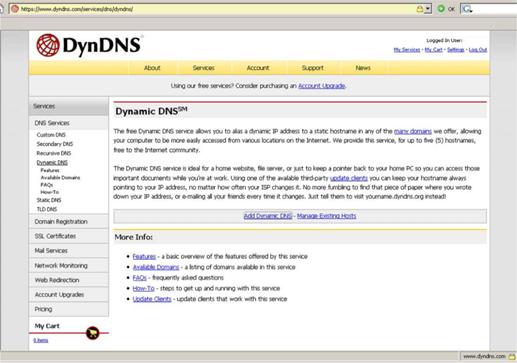
Task: Open the address bar history dropdown arrow
Action: pyautogui.click(x=428, y=9)
